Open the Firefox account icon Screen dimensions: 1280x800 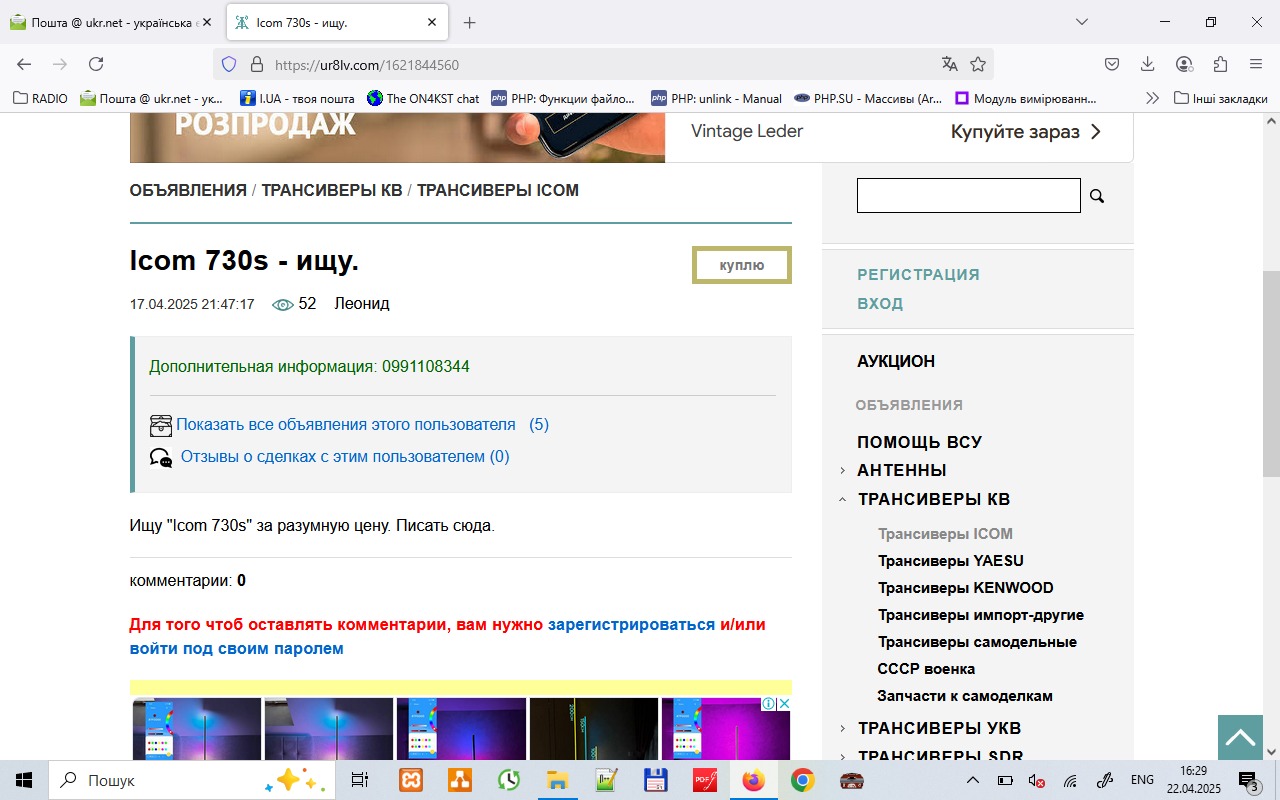coord(1184,64)
